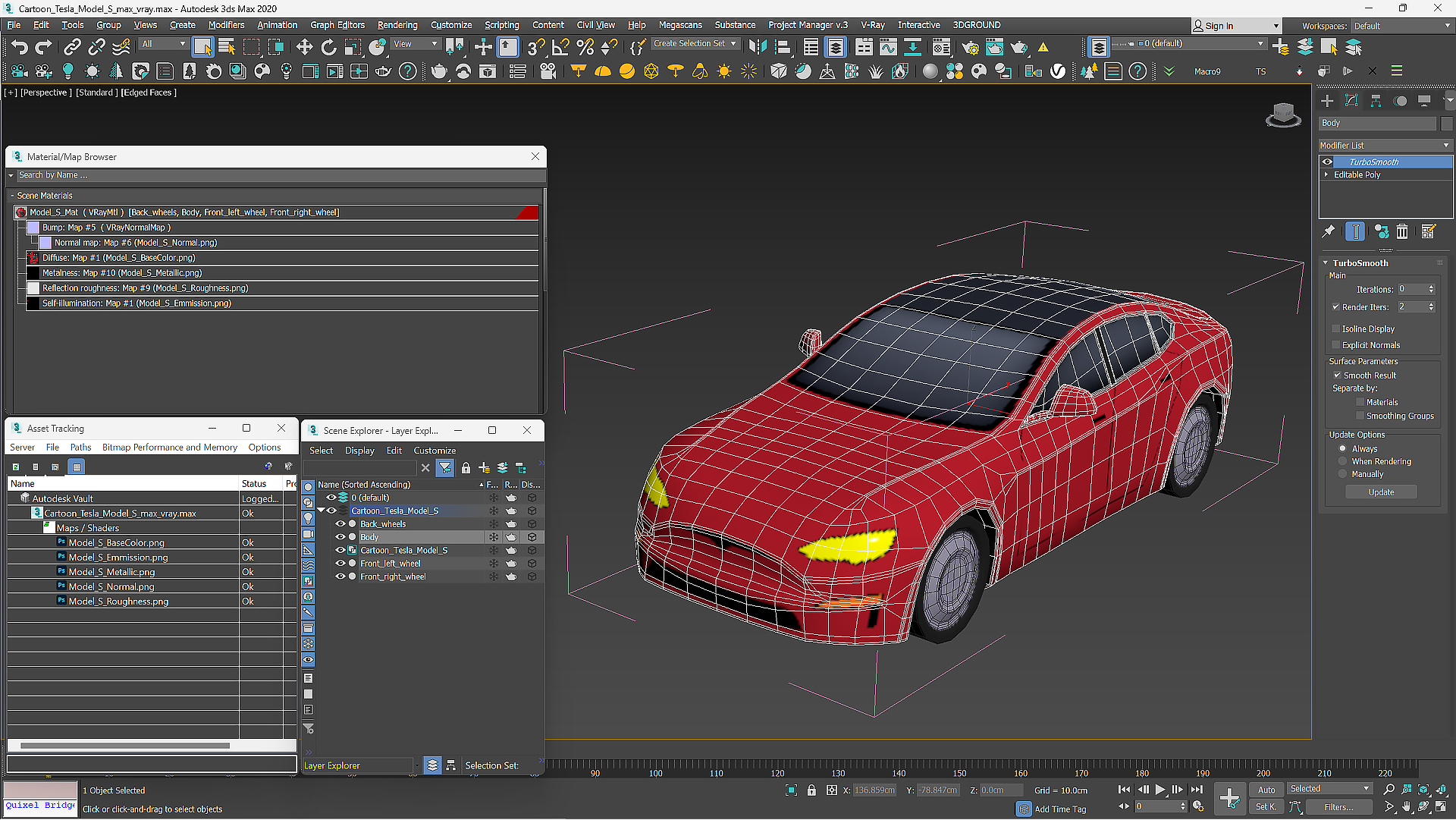
Task: Check the Smoothing Groups option
Action: click(x=1360, y=416)
